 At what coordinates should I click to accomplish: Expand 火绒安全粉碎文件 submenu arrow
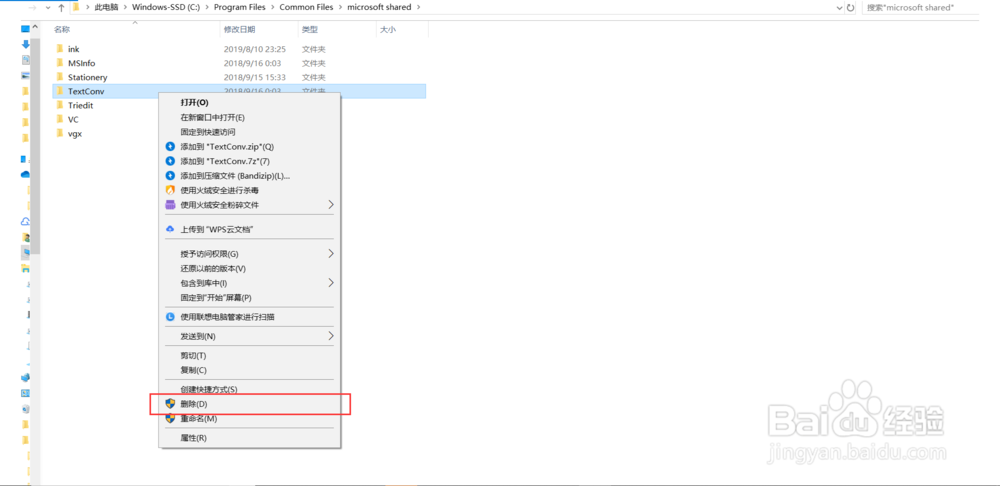coord(331,205)
